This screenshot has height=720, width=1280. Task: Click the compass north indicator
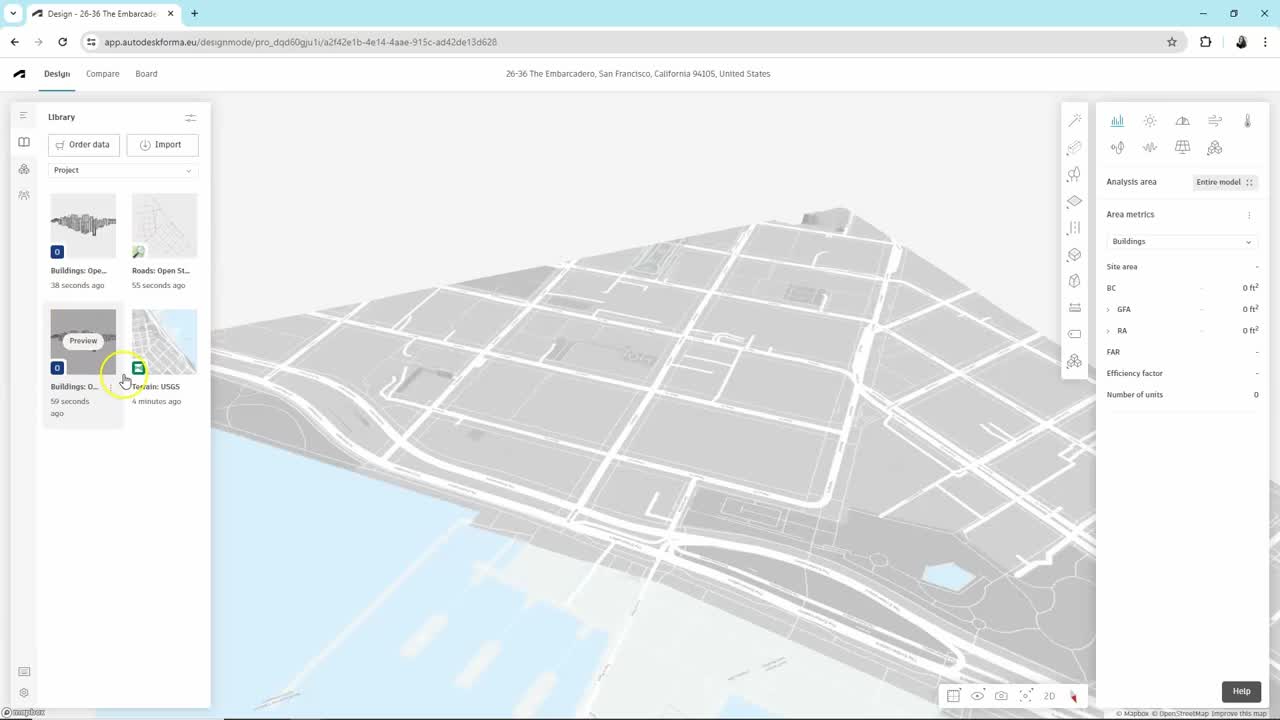pos(1073,696)
